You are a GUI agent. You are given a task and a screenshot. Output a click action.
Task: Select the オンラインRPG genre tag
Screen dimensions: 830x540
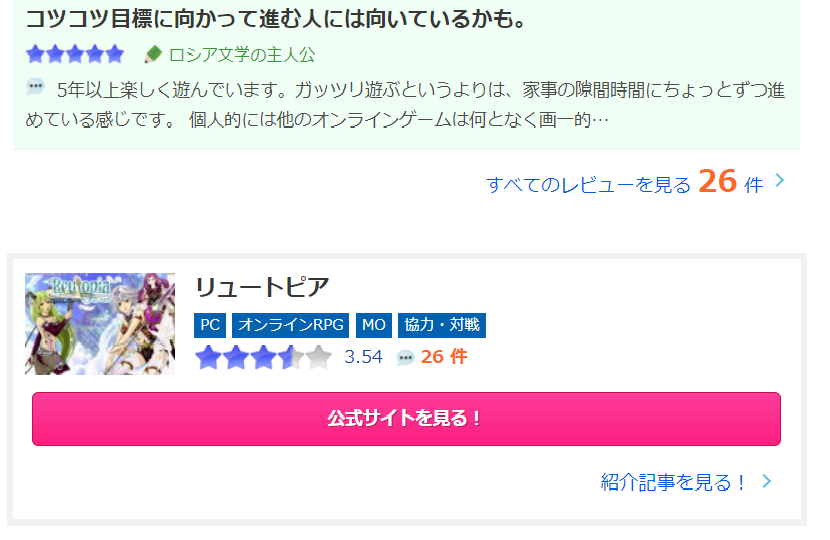(291, 325)
